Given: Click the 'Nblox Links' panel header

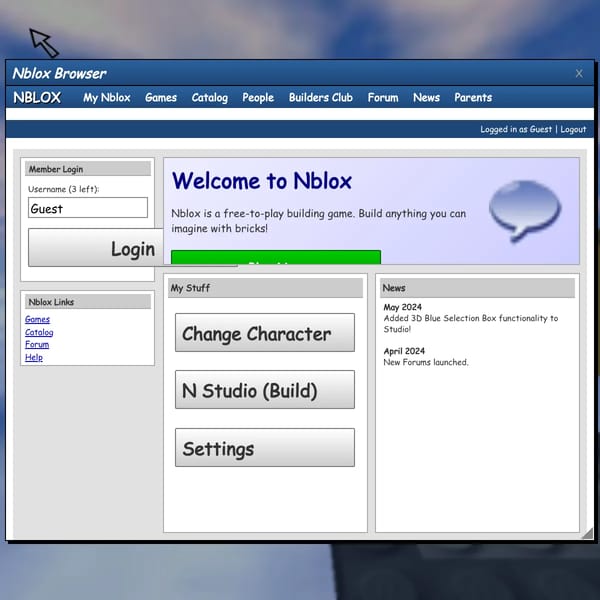Looking at the screenshot, I should [x=88, y=302].
